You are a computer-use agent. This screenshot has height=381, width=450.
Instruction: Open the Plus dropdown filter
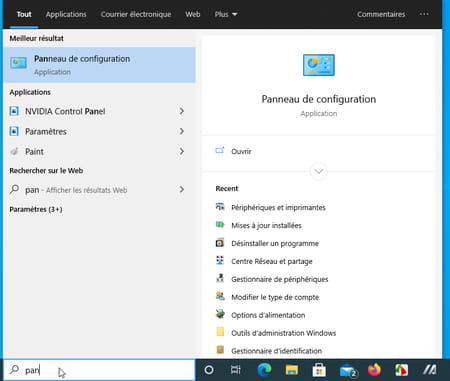coord(226,14)
